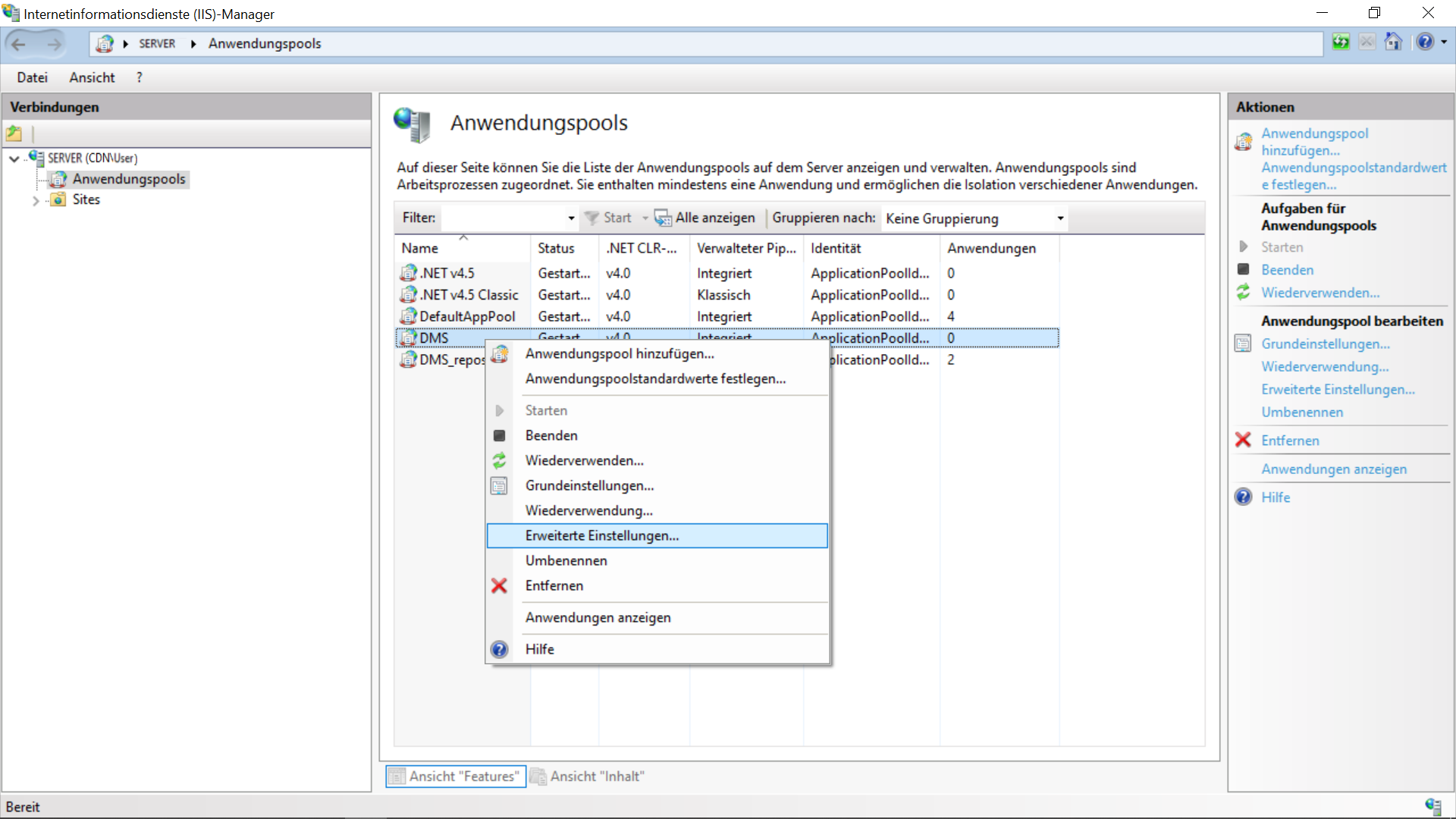This screenshot has width=1456, height=819.
Task: Click the blue Hilfe icon in context menu
Action: (x=499, y=649)
